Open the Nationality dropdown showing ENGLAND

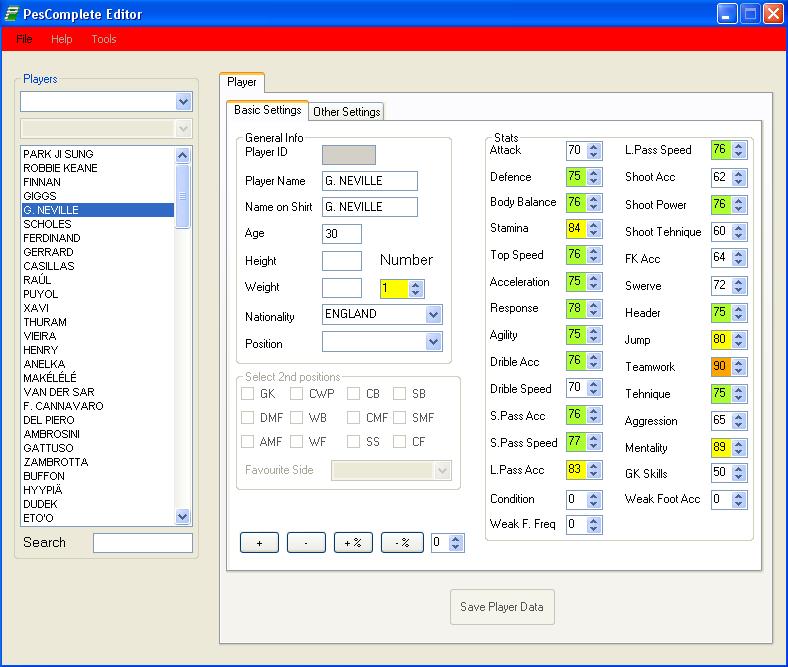[433, 315]
